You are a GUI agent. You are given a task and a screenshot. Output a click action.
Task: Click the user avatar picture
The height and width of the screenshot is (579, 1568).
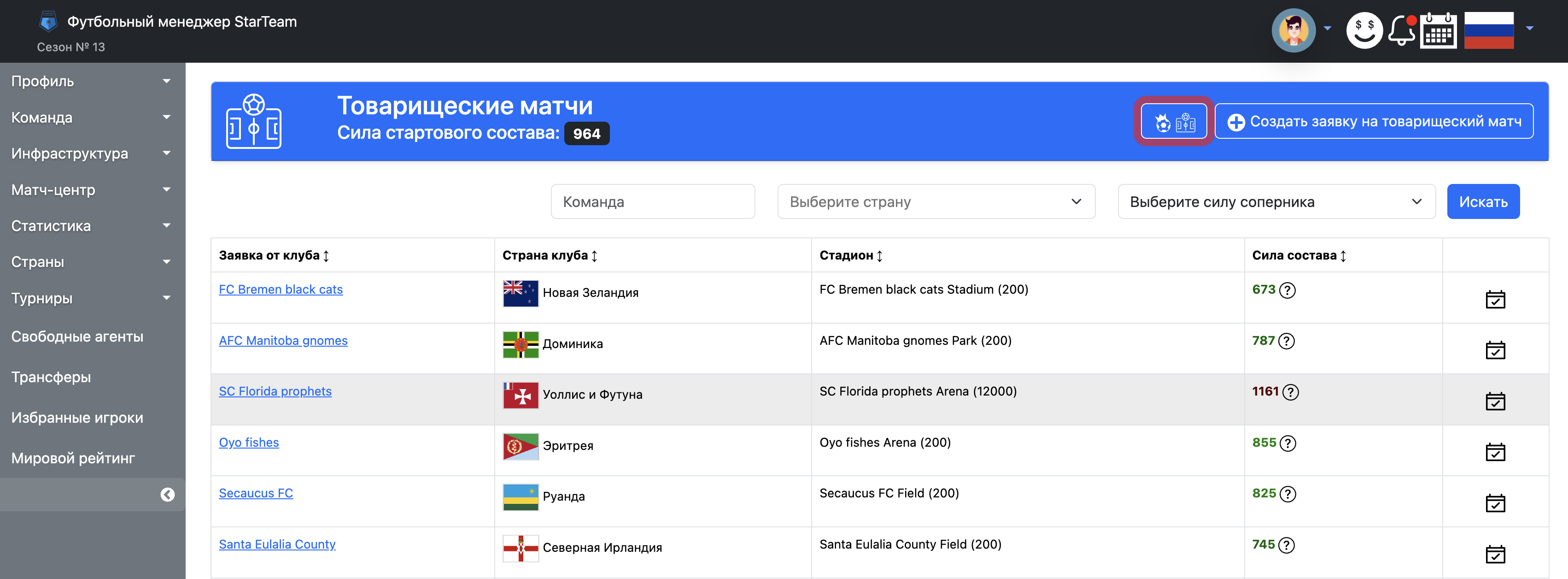[x=1293, y=30]
